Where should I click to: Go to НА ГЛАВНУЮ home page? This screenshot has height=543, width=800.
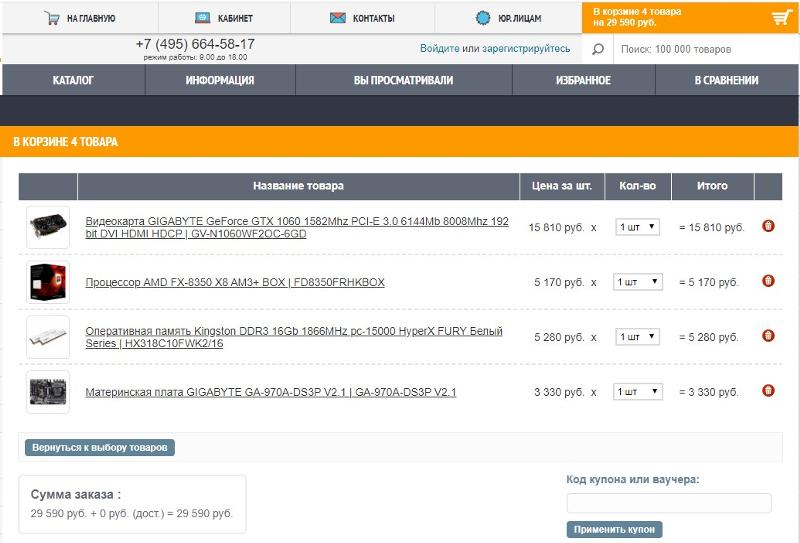tap(80, 18)
